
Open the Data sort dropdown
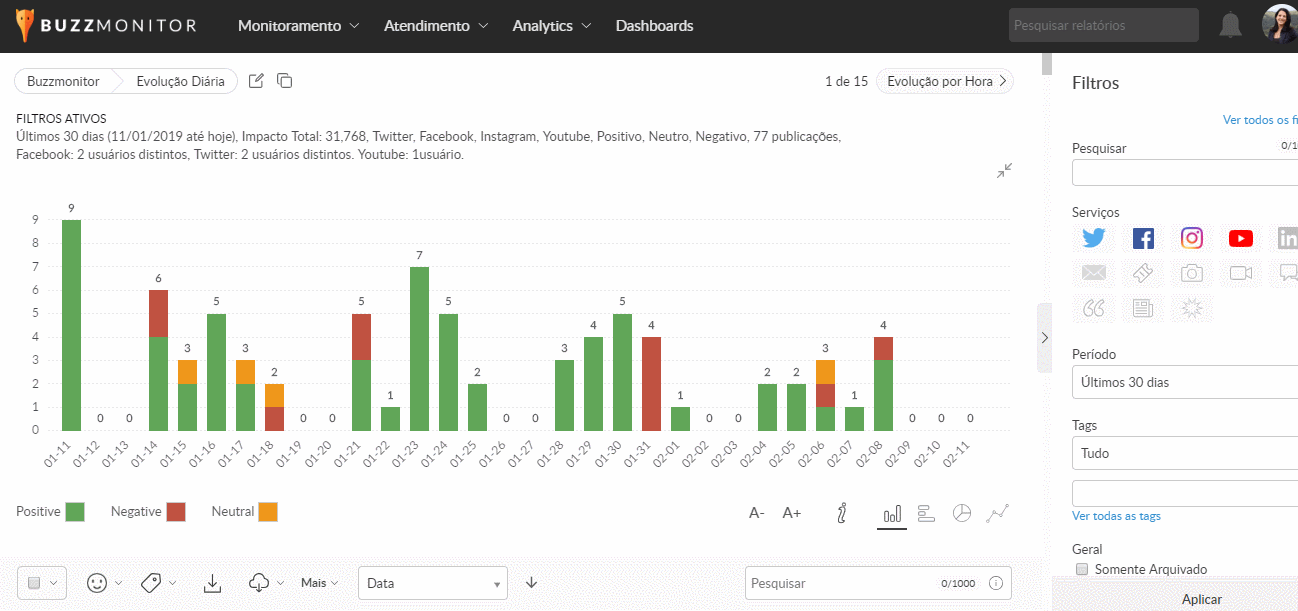point(432,583)
